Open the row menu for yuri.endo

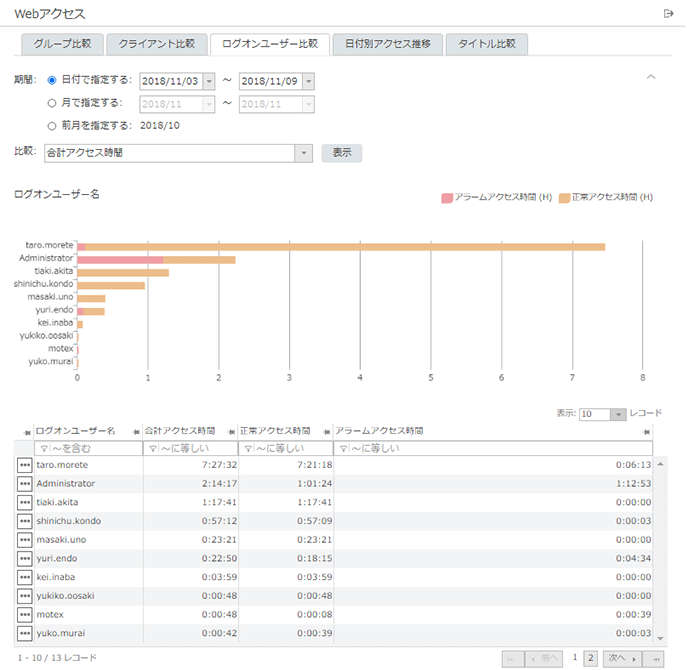[24, 559]
